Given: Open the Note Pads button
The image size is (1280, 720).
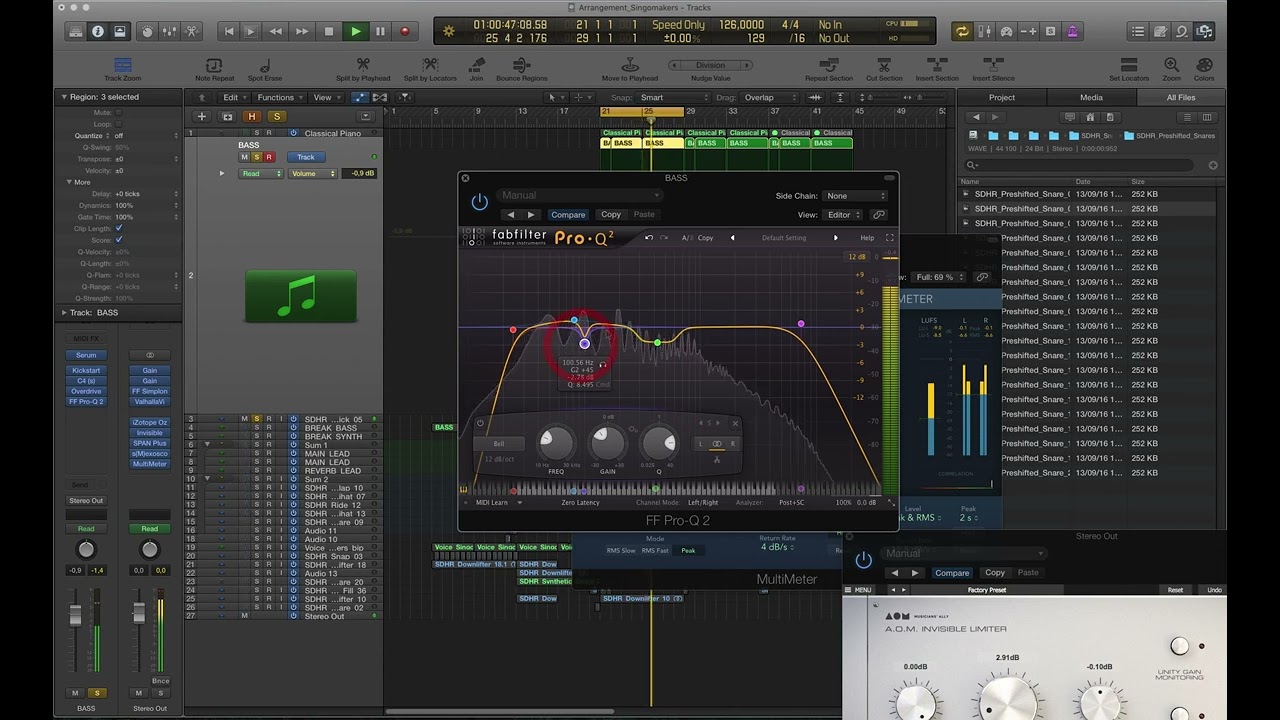Looking at the screenshot, I should (1161, 31).
